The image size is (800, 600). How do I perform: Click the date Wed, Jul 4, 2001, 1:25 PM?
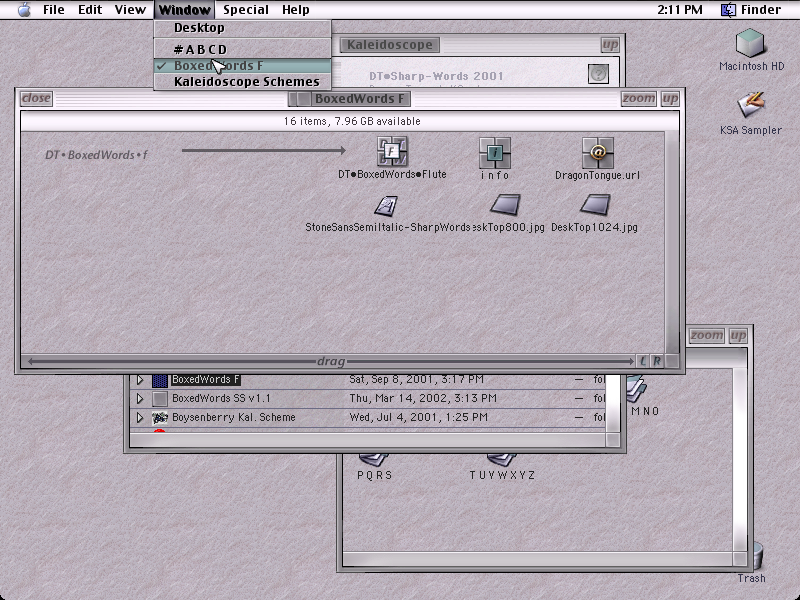tap(418, 417)
